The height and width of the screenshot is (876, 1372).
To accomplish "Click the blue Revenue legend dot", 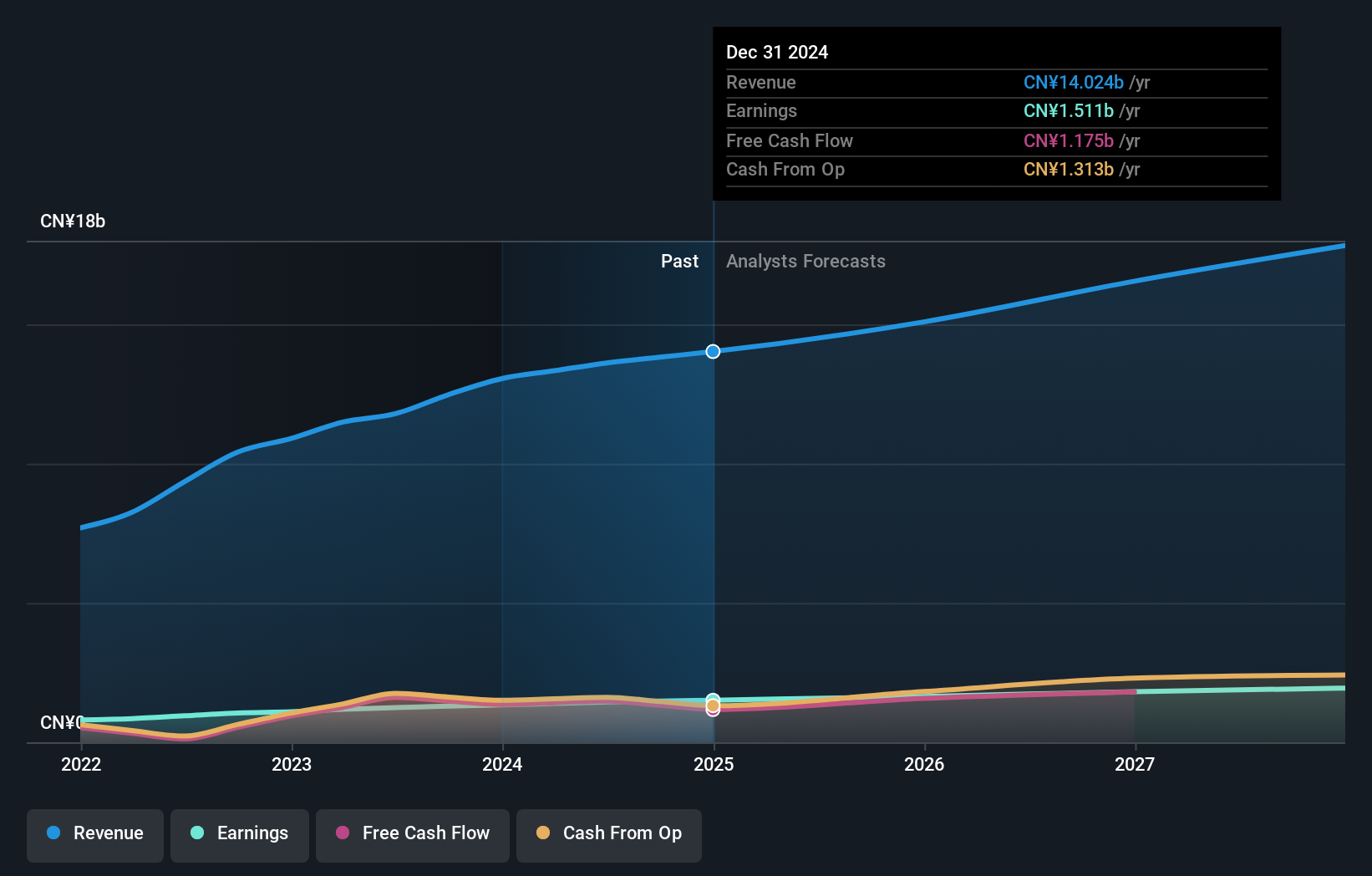I will (53, 833).
